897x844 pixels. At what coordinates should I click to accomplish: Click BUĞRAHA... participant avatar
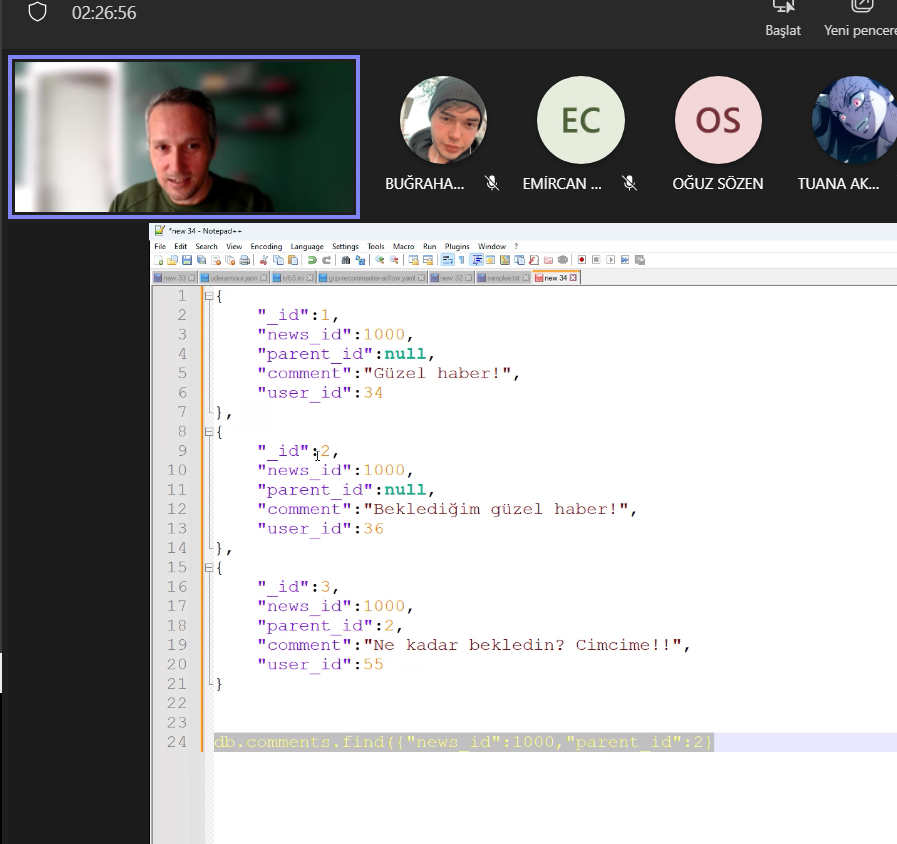tap(443, 120)
